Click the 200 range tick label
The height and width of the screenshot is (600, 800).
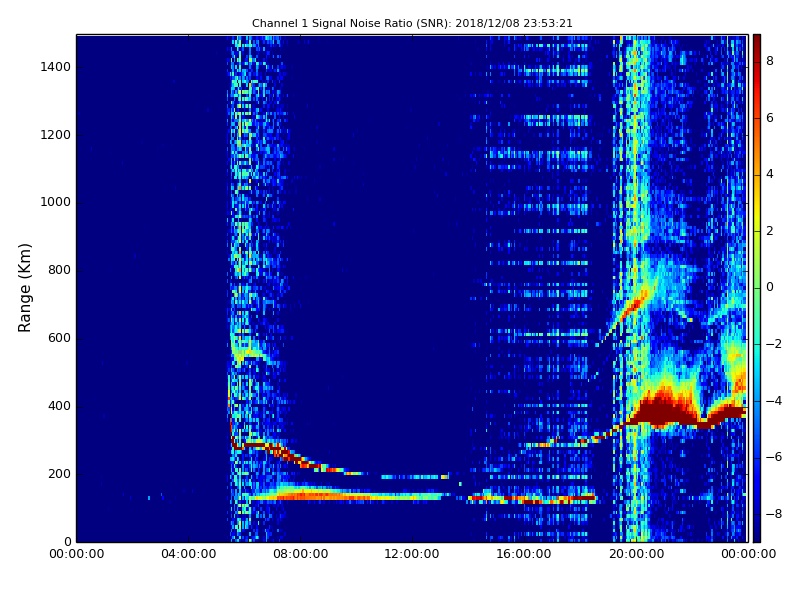(59, 473)
